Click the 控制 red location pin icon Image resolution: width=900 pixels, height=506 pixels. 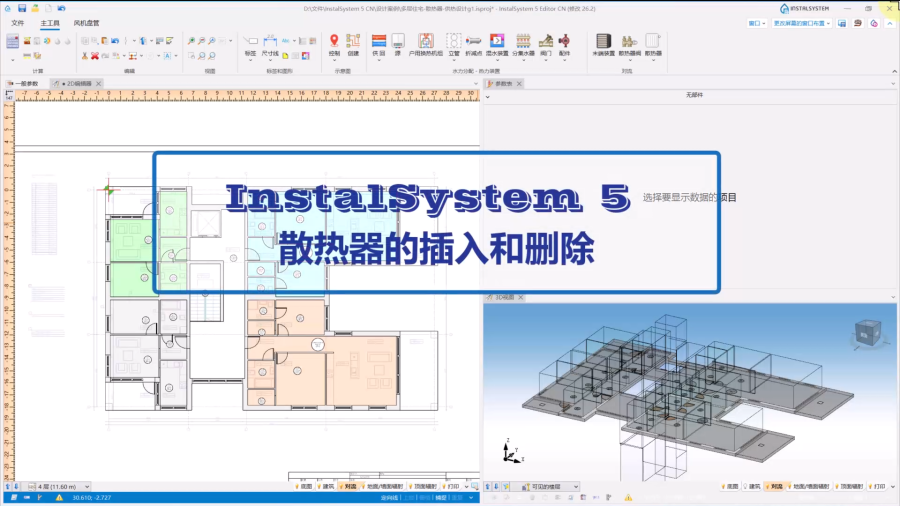(334, 45)
